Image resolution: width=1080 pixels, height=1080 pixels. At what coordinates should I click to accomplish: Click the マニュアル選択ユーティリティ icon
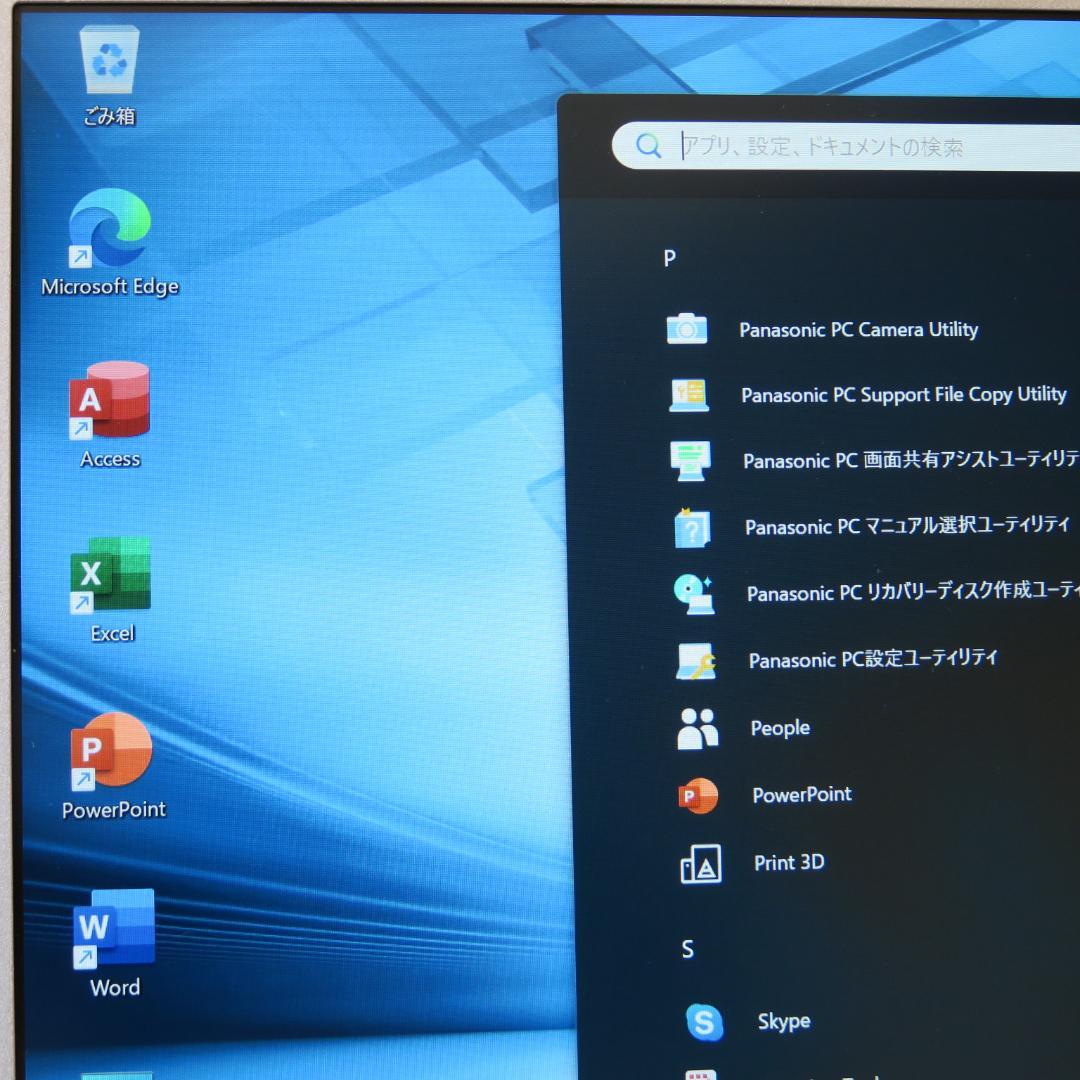coord(692,528)
